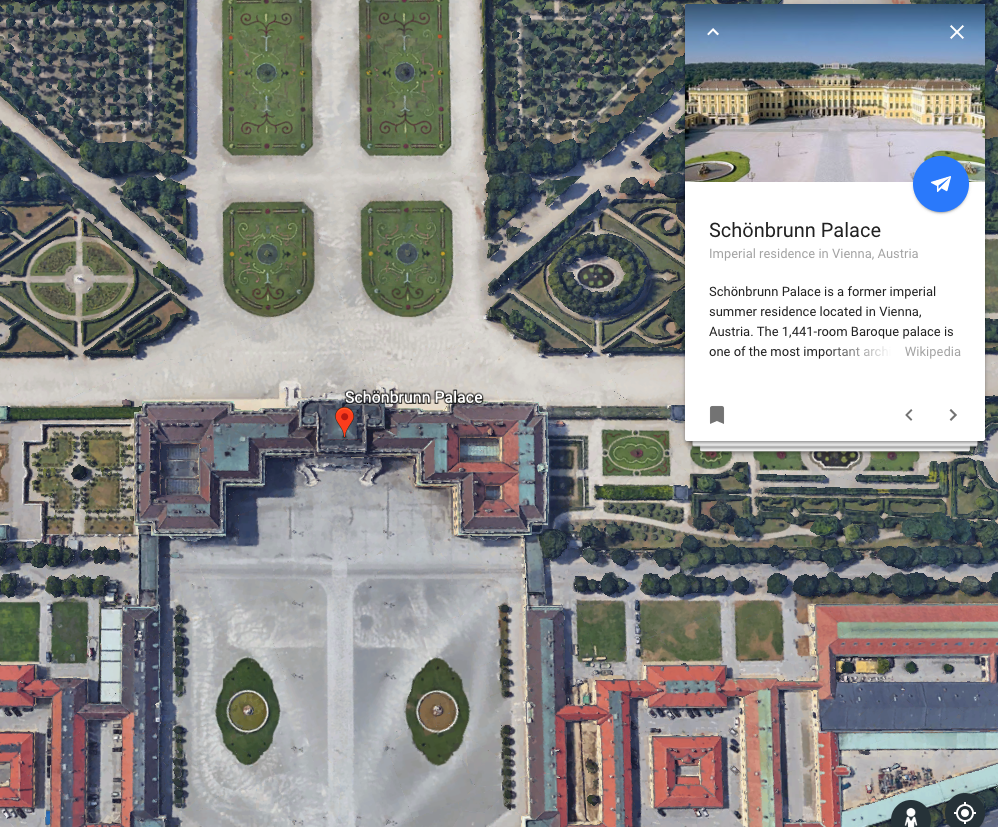Center map on my location target icon
Screen dimensions: 998x827
tap(965, 813)
